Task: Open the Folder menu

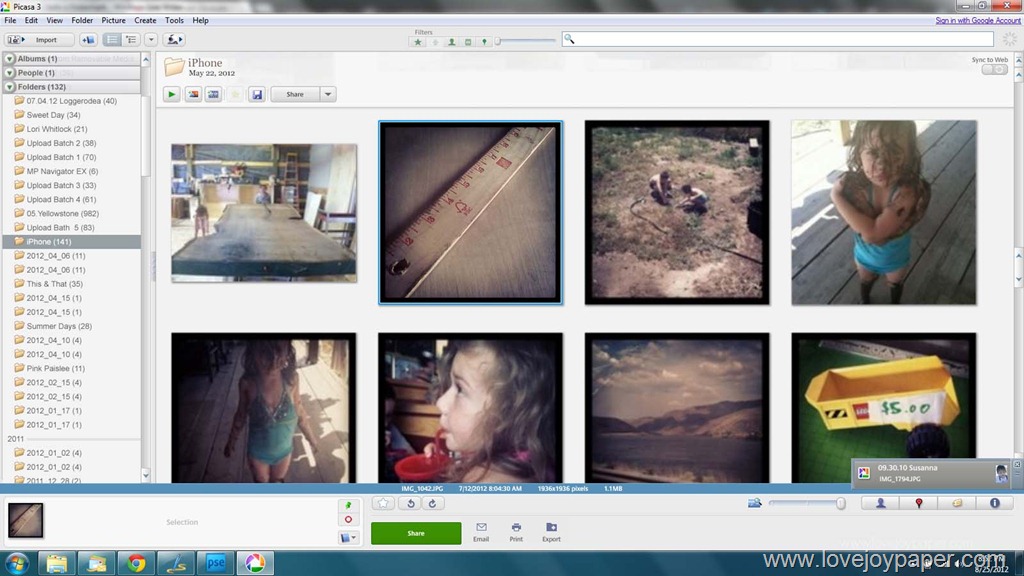Action: (x=82, y=20)
